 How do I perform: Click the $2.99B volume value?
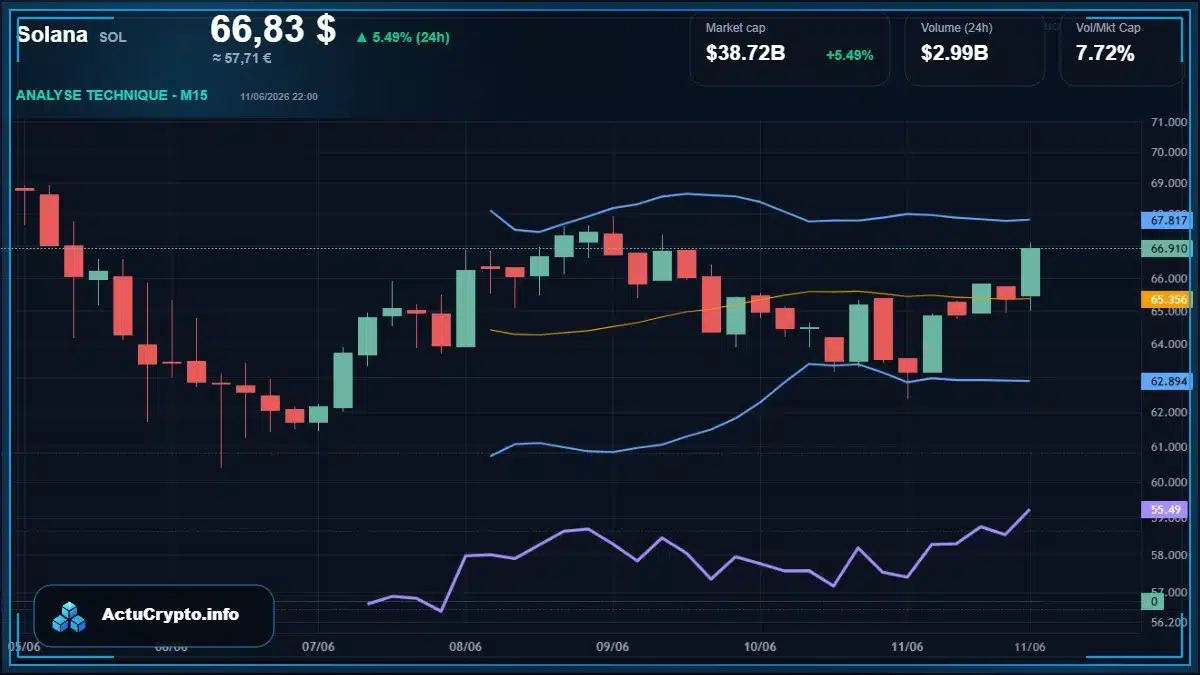[954, 54]
